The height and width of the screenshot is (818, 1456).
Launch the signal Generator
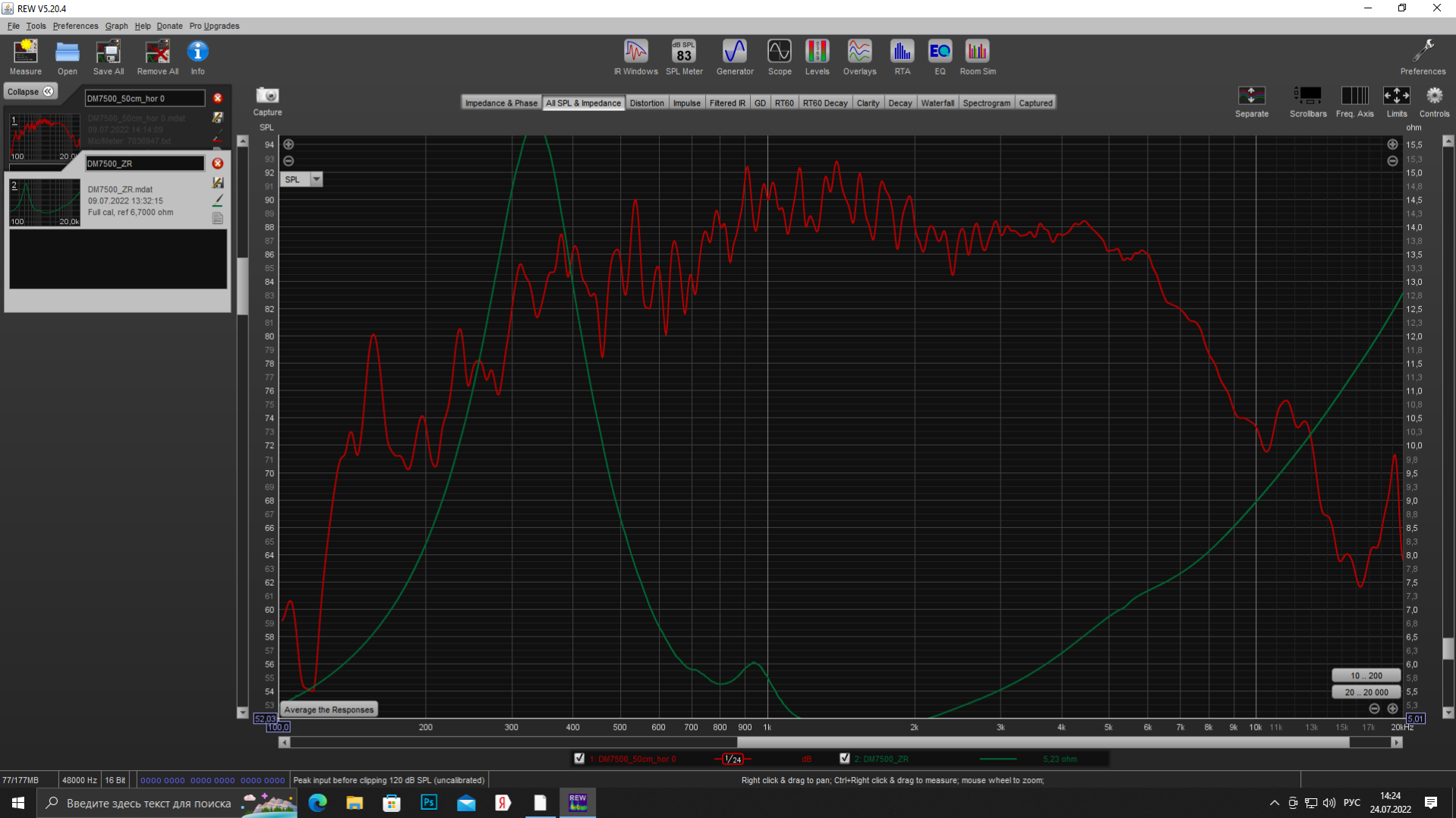point(735,58)
